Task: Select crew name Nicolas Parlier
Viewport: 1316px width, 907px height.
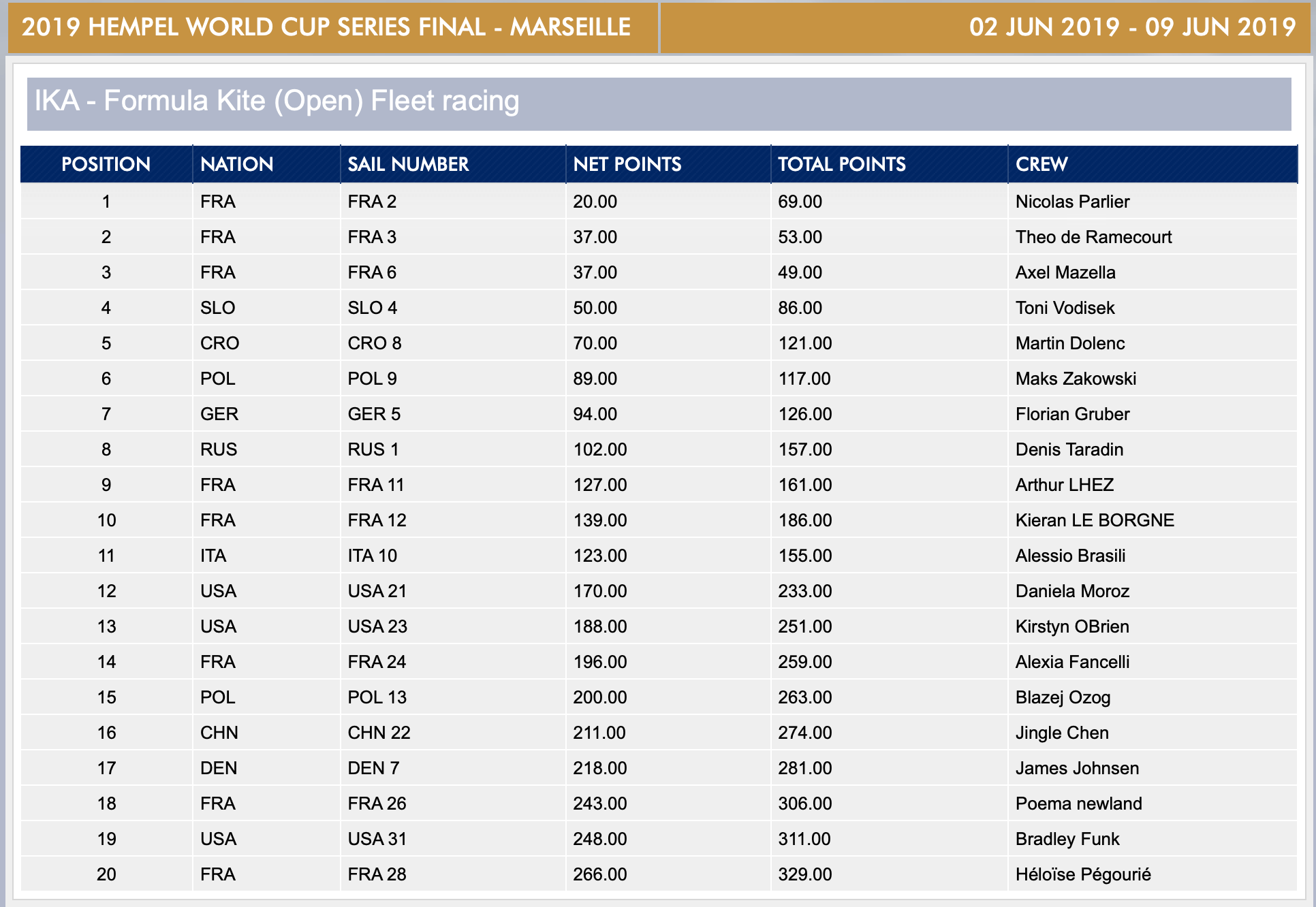Action: point(1072,202)
